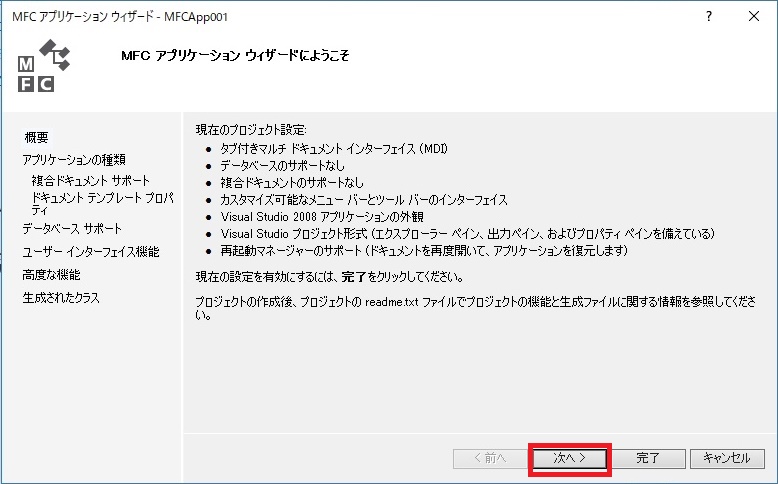Open the ? help button in the title bar

click(709, 16)
